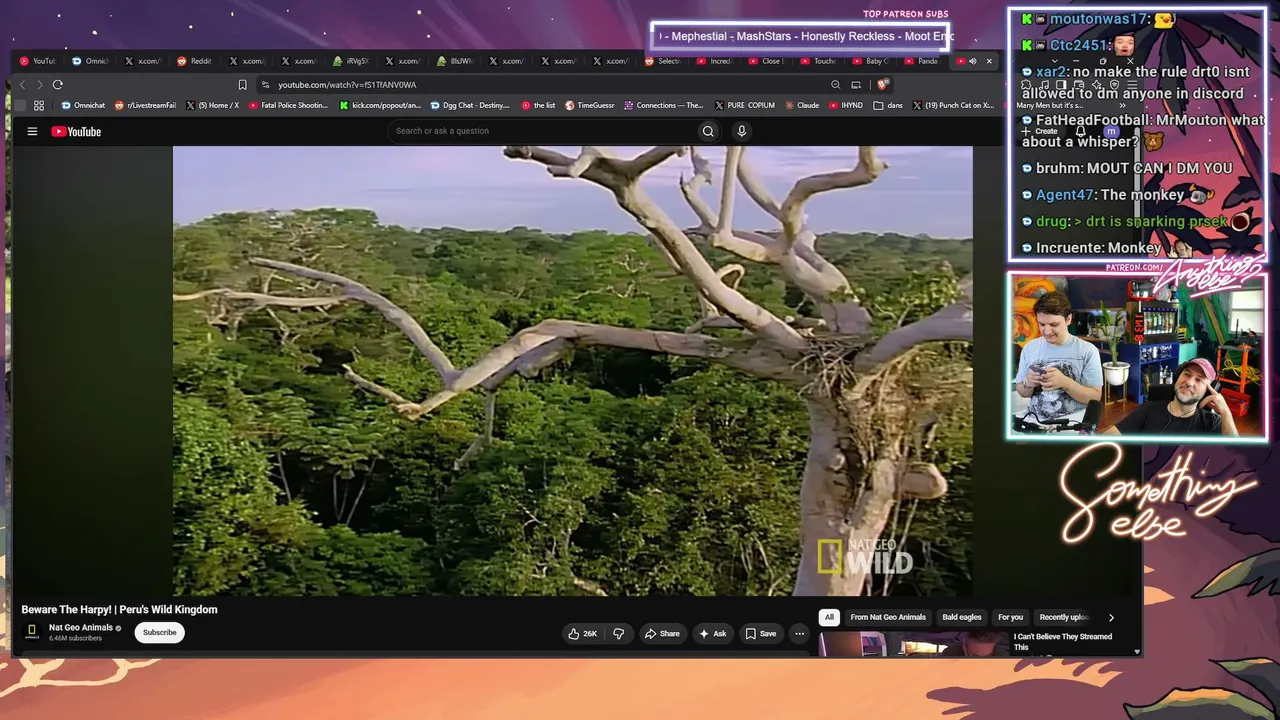Viewport: 1280px width, 720px height.
Task: Open the address bar site information icon
Action: click(265, 85)
